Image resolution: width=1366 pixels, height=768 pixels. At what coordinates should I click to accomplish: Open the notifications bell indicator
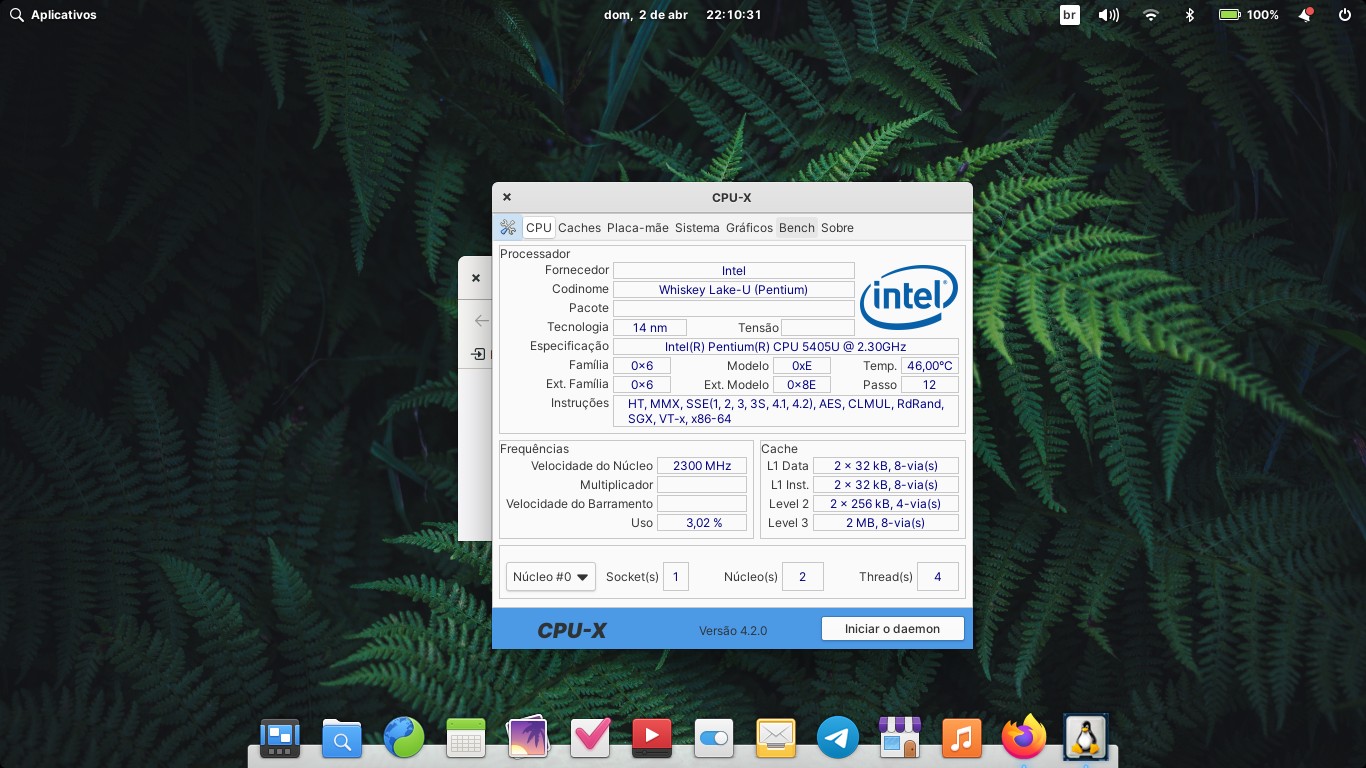coord(1305,15)
